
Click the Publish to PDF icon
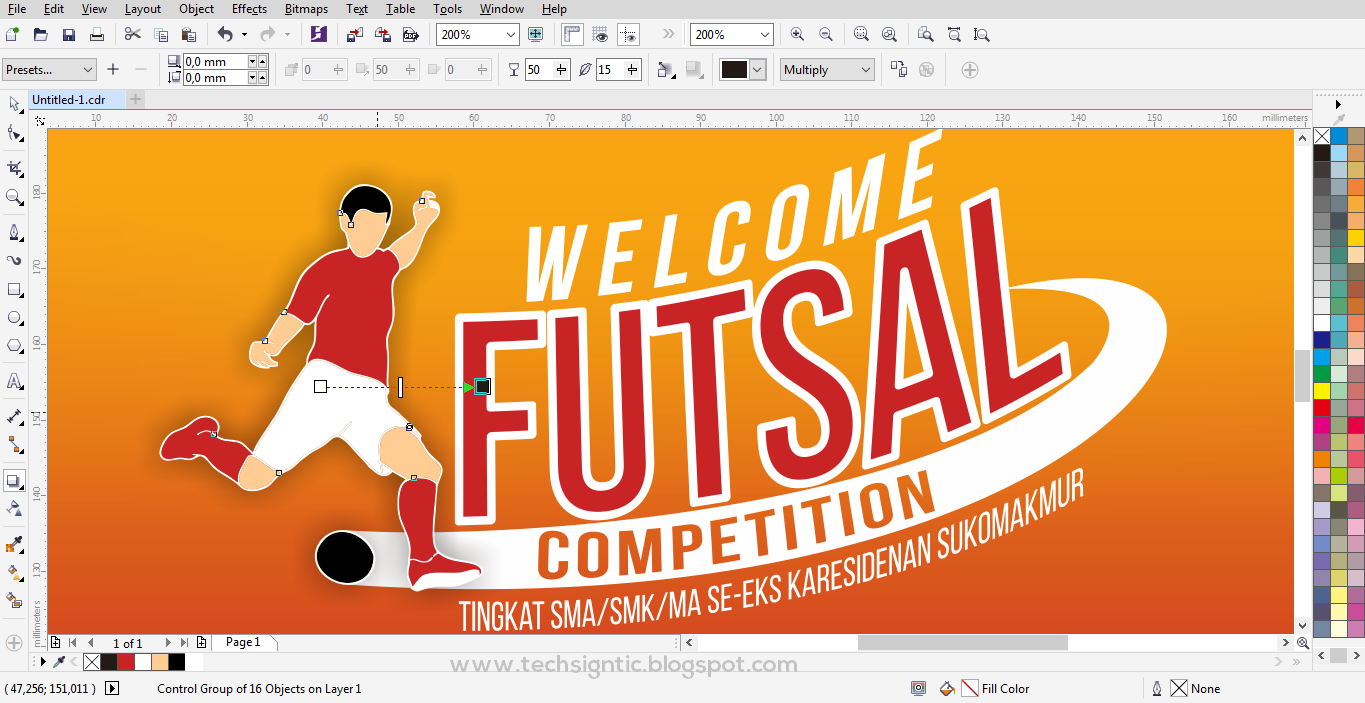[x=410, y=34]
